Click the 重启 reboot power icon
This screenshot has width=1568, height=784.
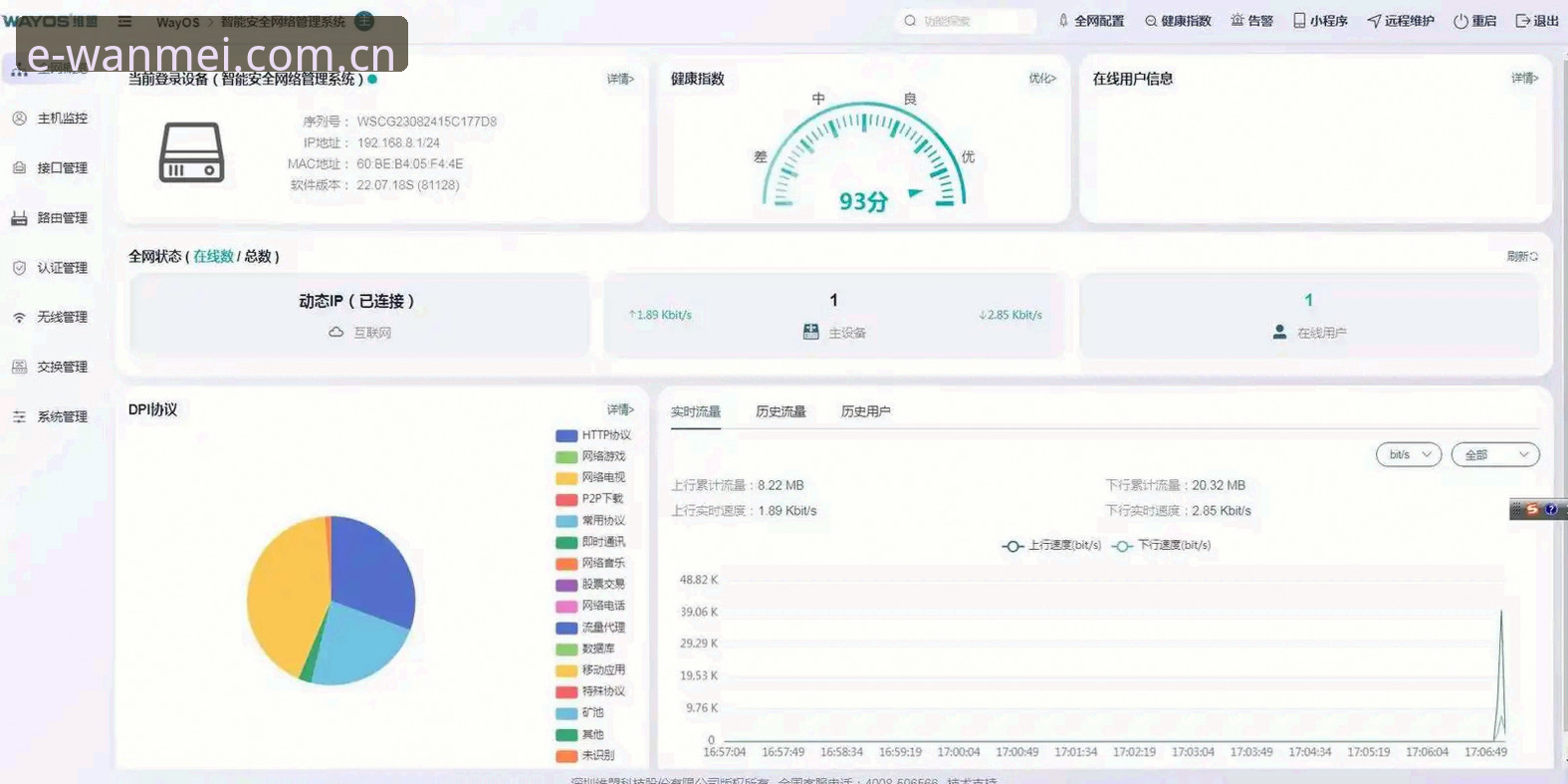coord(1475,21)
